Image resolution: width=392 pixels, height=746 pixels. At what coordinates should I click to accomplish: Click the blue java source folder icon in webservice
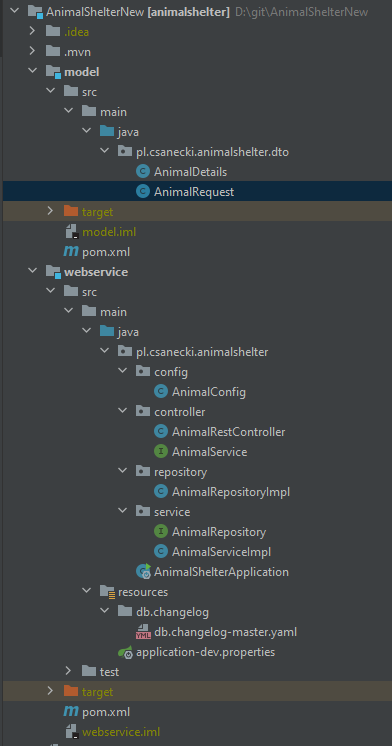(107, 331)
